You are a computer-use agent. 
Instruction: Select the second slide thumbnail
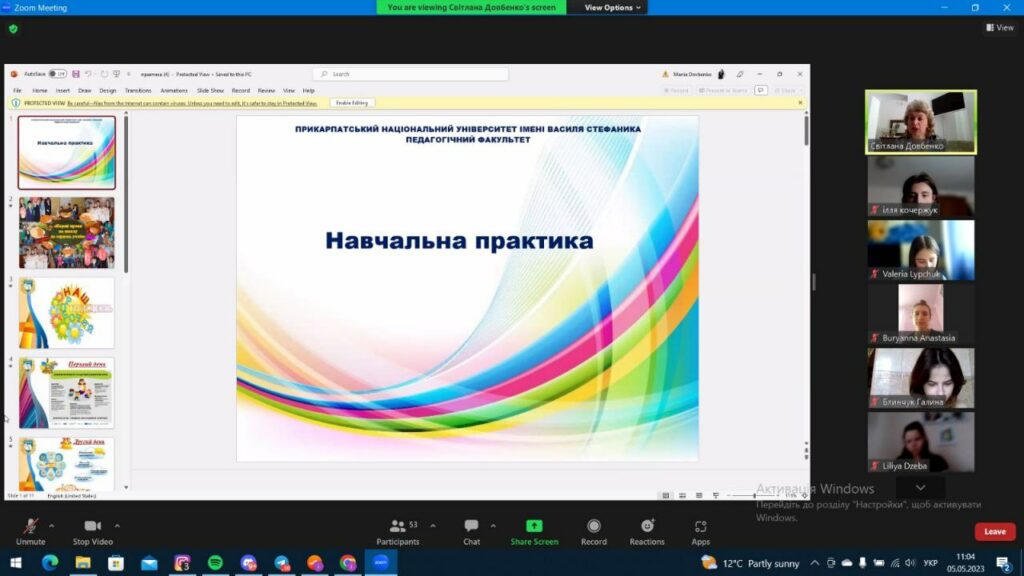pyautogui.click(x=67, y=232)
